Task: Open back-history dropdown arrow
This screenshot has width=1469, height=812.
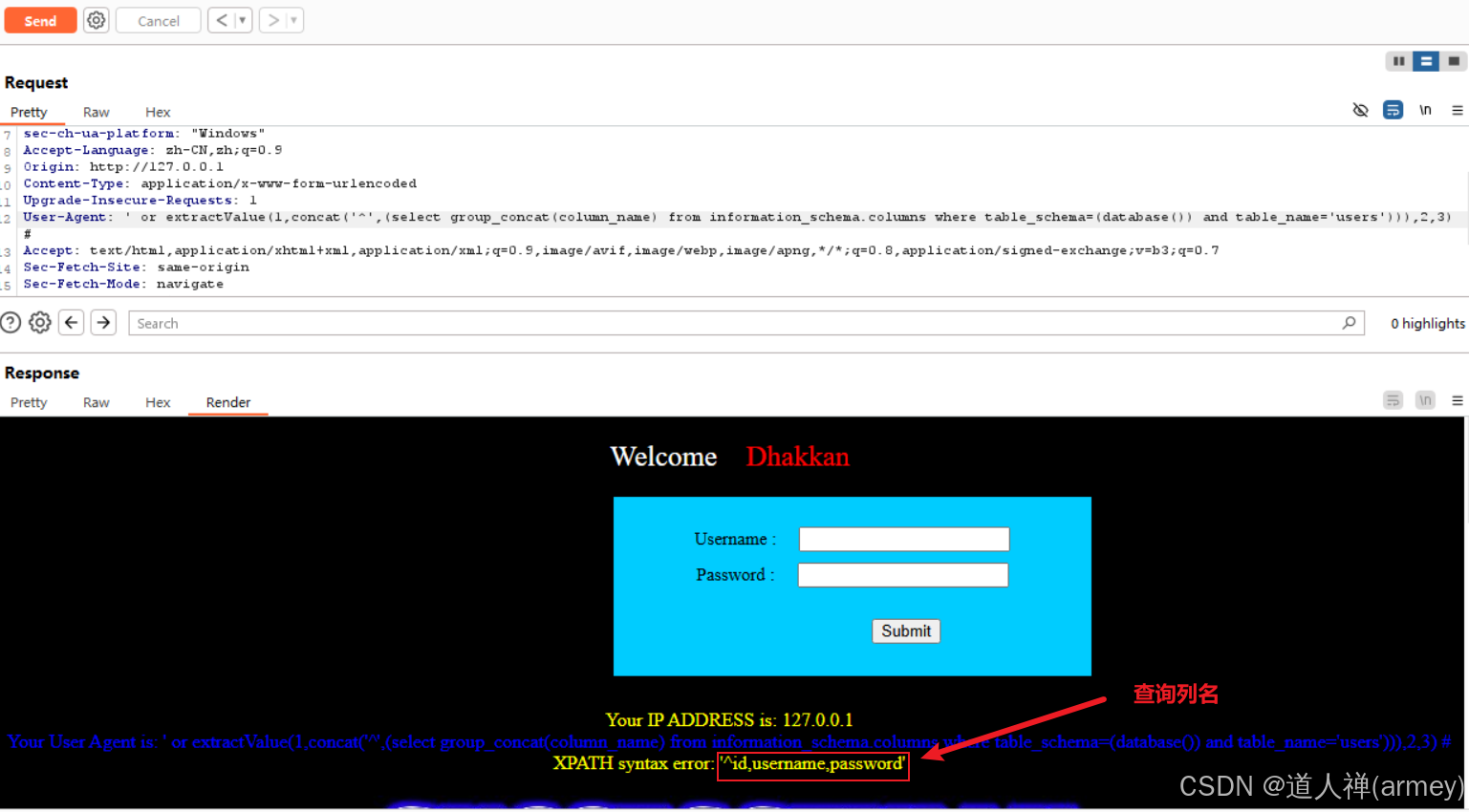Action: (243, 20)
